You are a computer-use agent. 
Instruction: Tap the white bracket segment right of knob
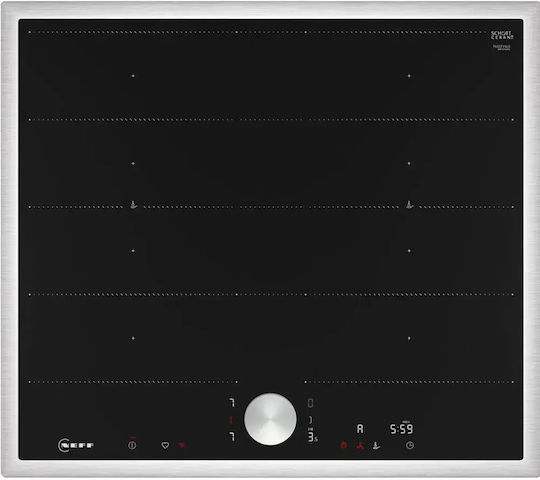311,420
